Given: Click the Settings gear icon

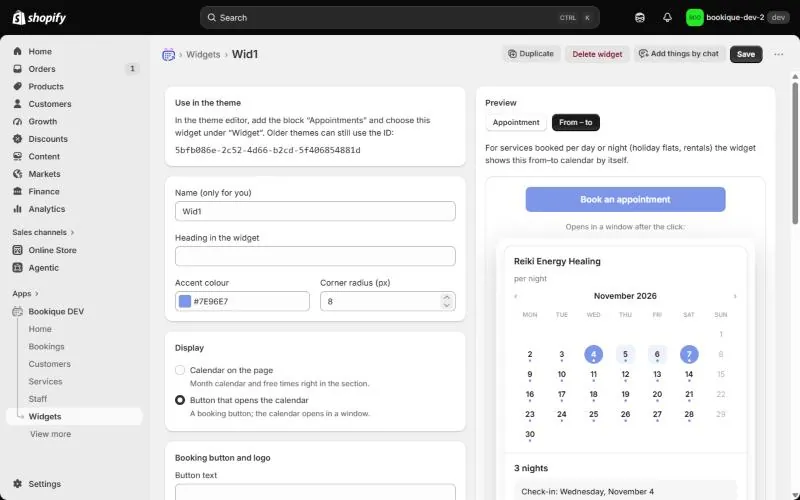Looking at the screenshot, I should pos(17,484).
